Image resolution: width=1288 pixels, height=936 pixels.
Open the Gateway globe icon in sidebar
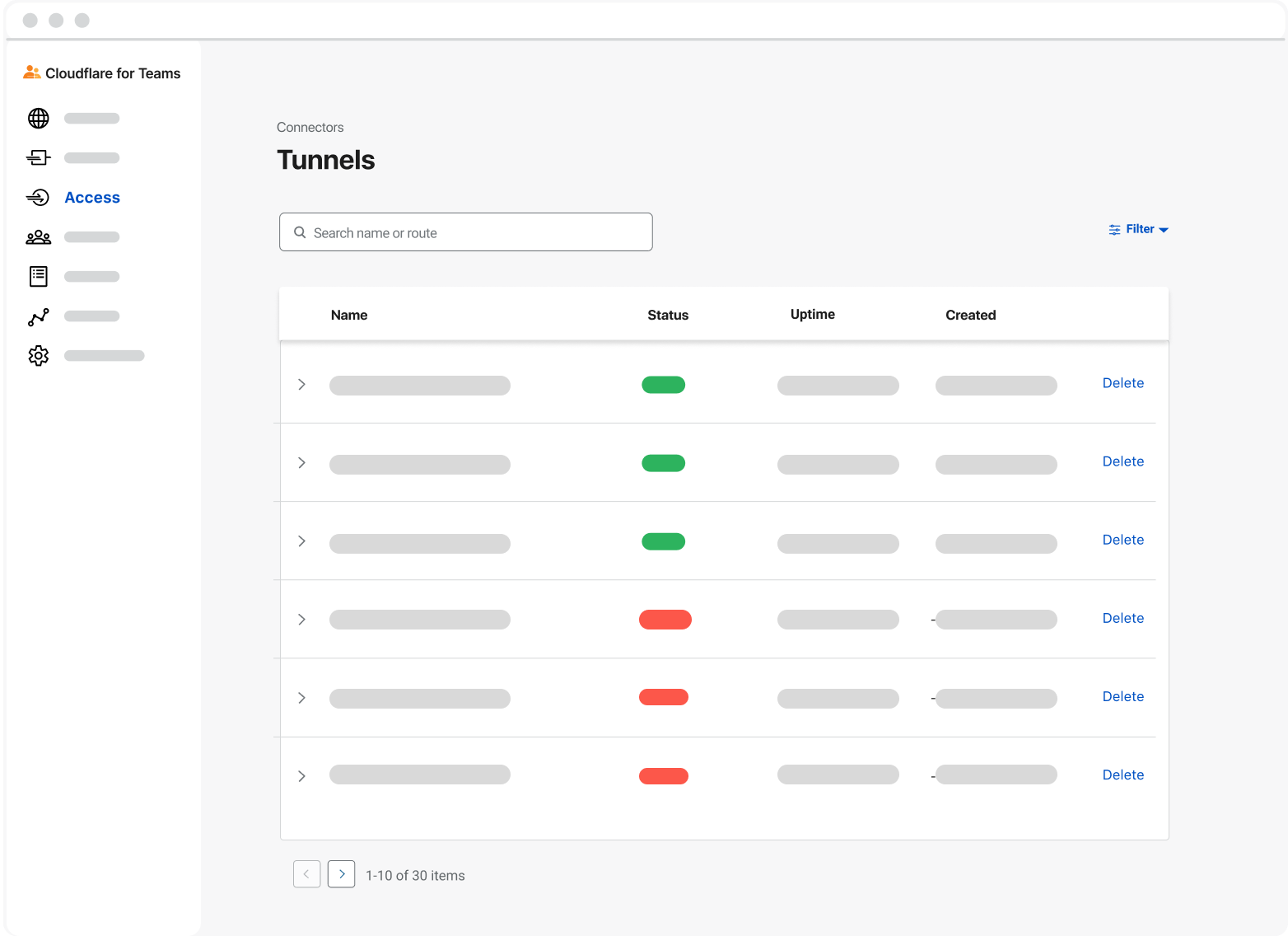click(x=38, y=118)
